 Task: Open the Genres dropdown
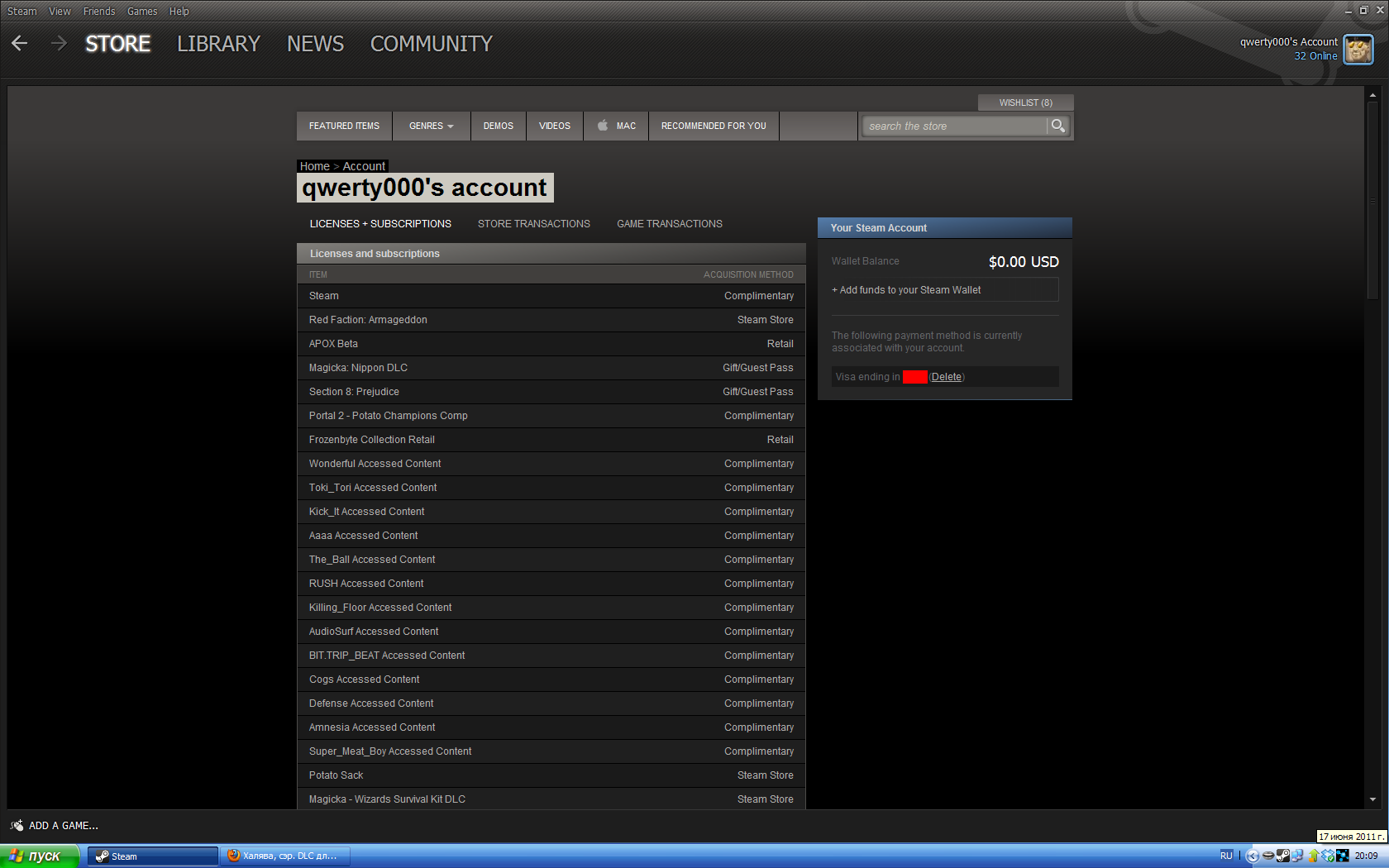pyautogui.click(x=432, y=126)
